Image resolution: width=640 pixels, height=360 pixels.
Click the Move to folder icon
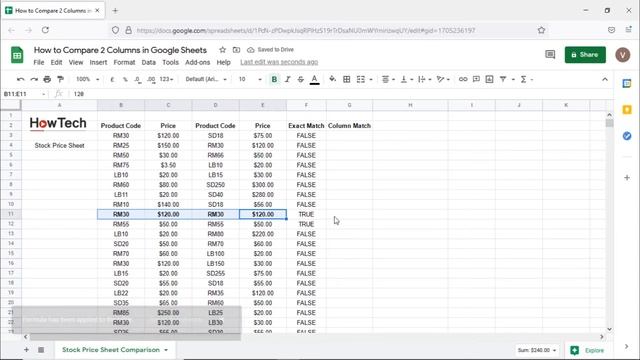coord(236,50)
